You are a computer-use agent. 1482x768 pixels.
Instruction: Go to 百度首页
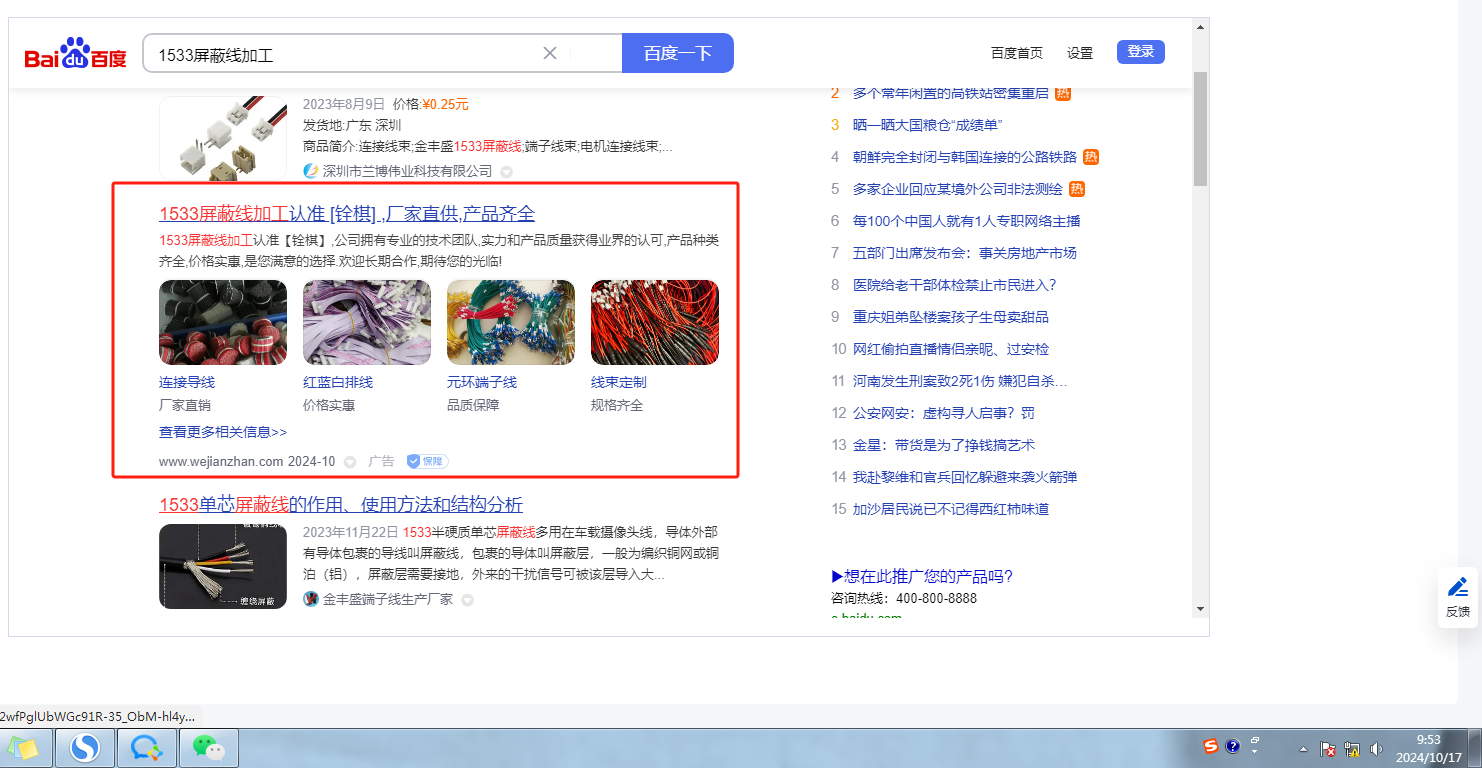pyautogui.click(x=1017, y=53)
